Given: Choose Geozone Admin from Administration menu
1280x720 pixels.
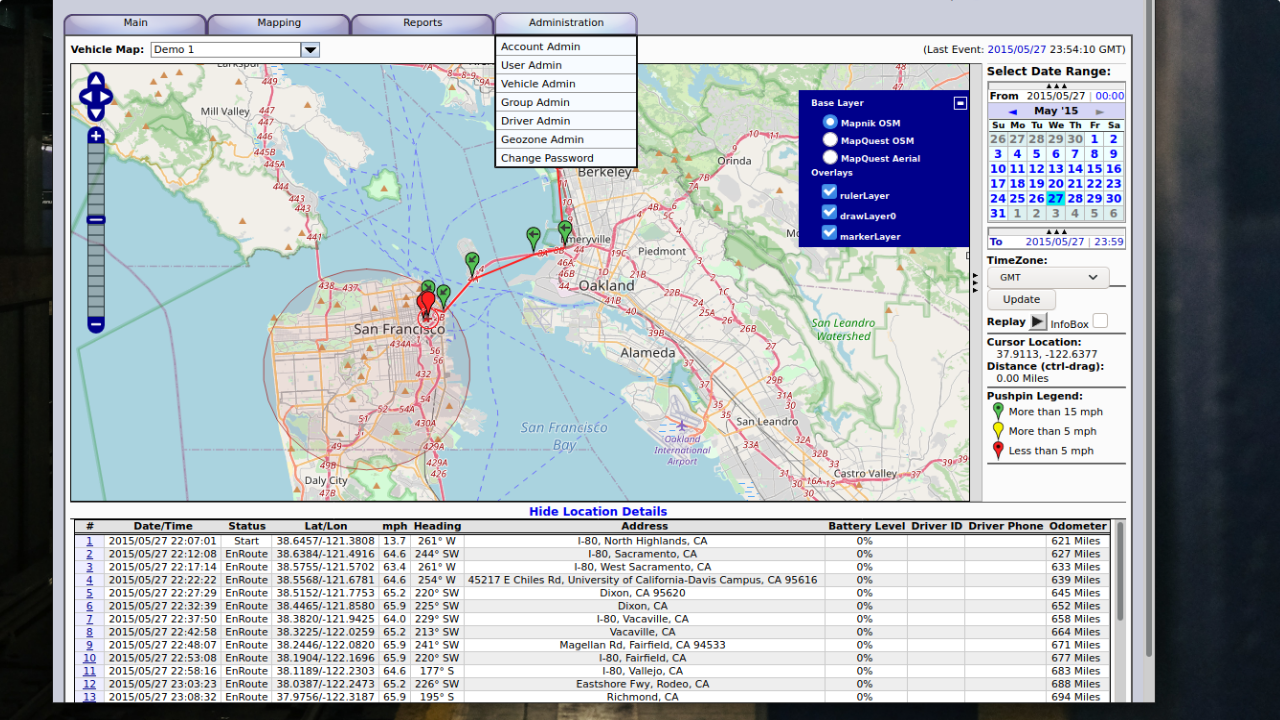Looking at the screenshot, I should click(x=542, y=140).
